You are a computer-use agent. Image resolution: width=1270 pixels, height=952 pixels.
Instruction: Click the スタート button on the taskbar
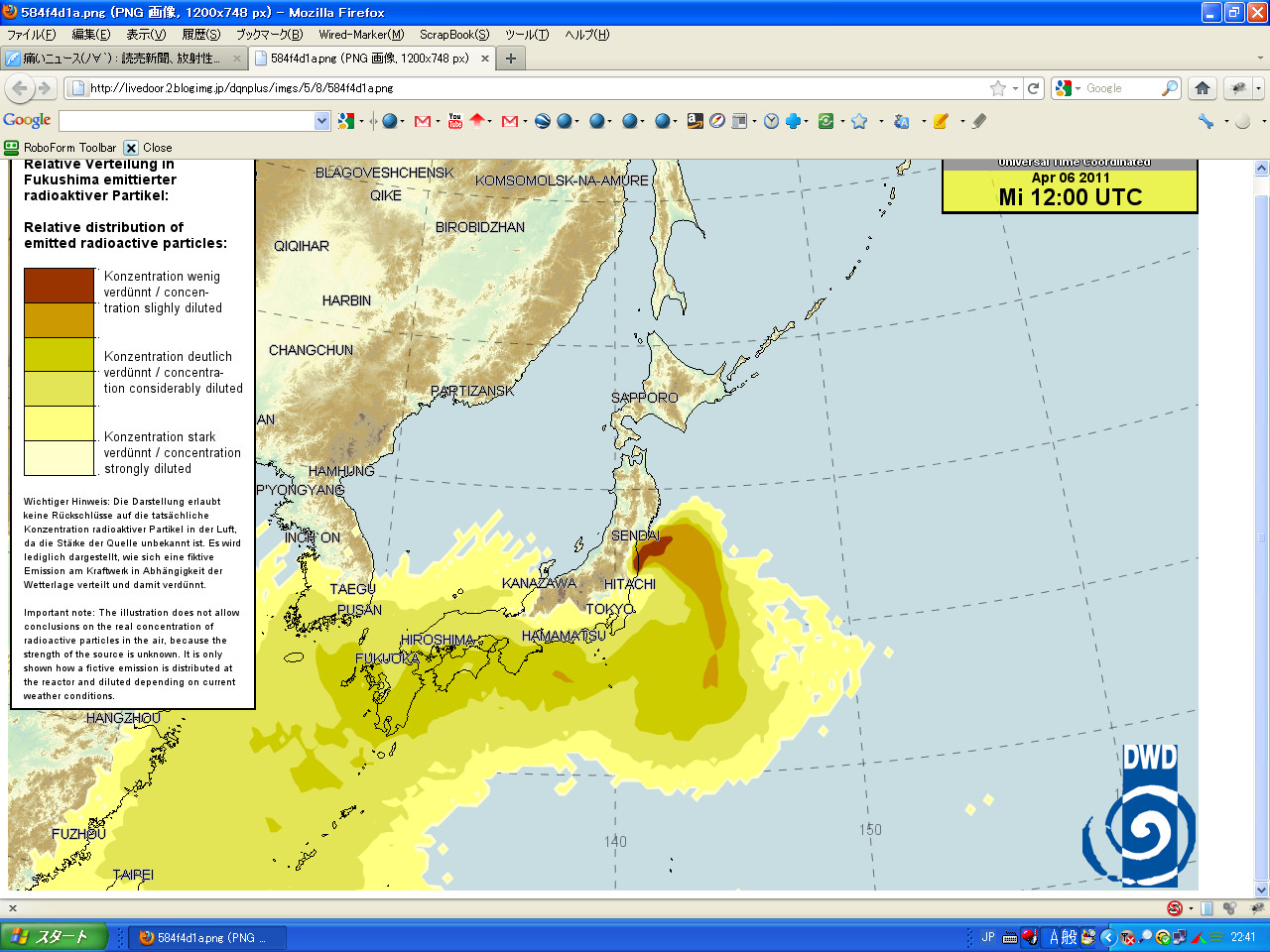tap(54, 937)
